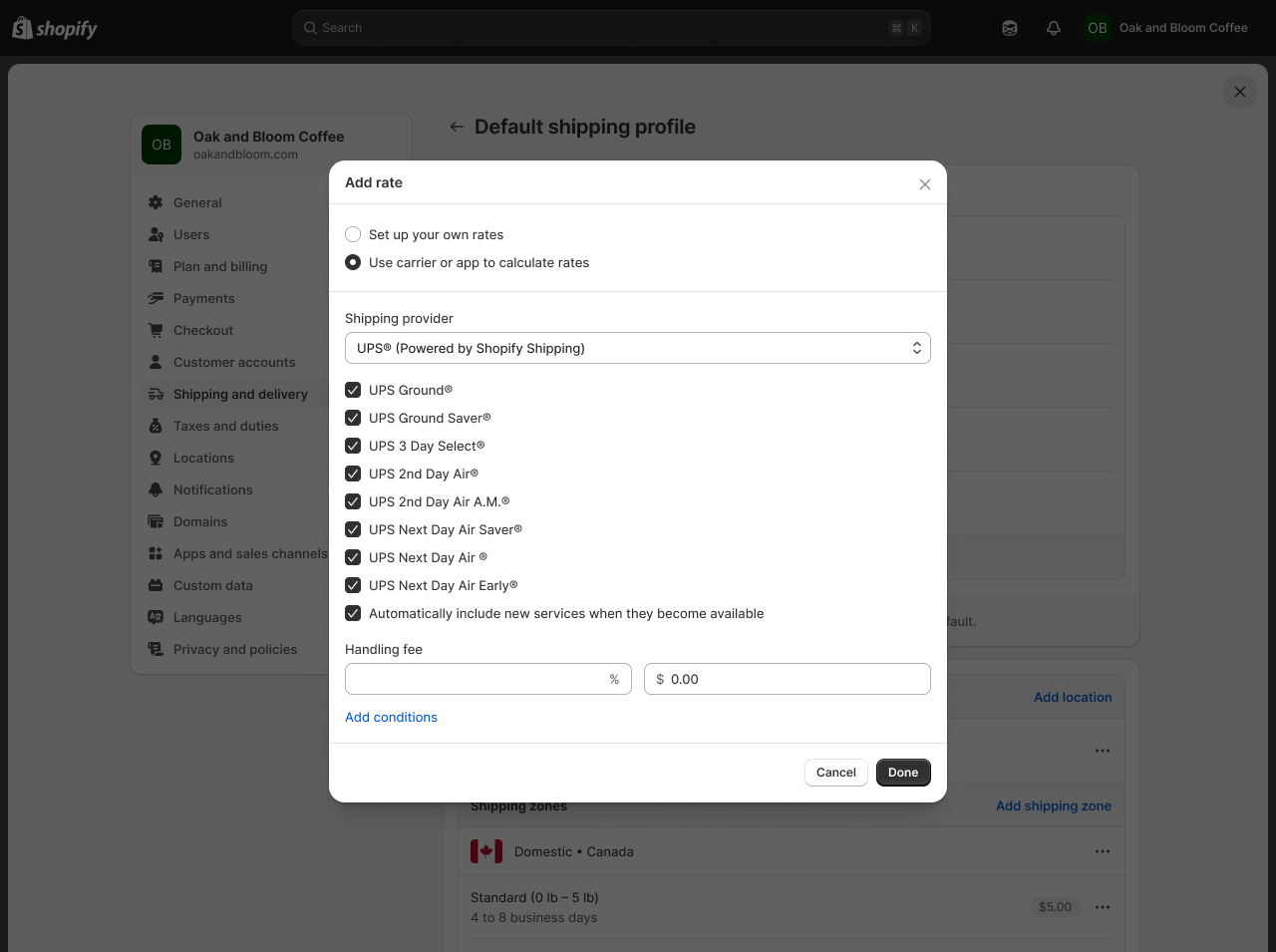This screenshot has height=952, width=1276.
Task: Uncheck UPS 2nd Day Air® checkbox
Action: coord(353,474)
